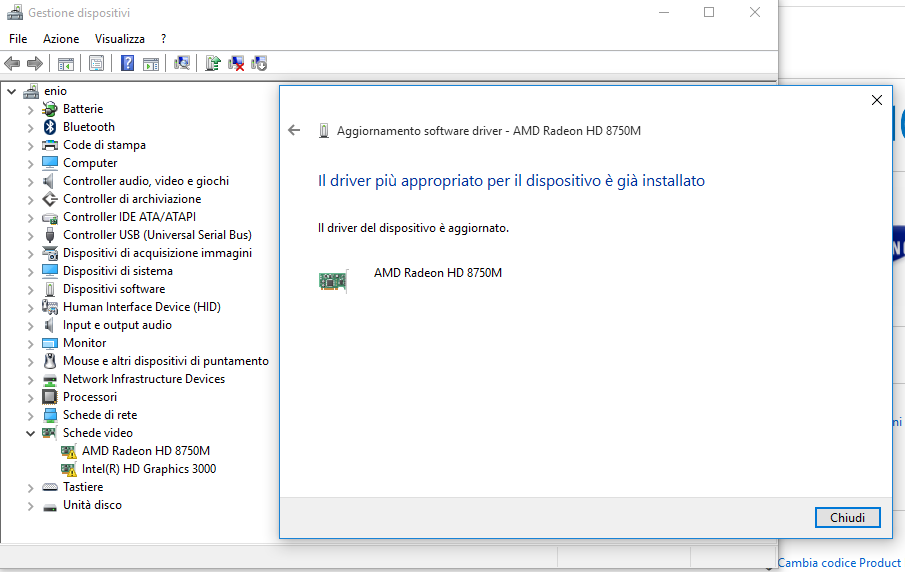This screenshot has height=572, width=905.
Task: Collapse the Schede video category
Action: click(x=31, y=433)
